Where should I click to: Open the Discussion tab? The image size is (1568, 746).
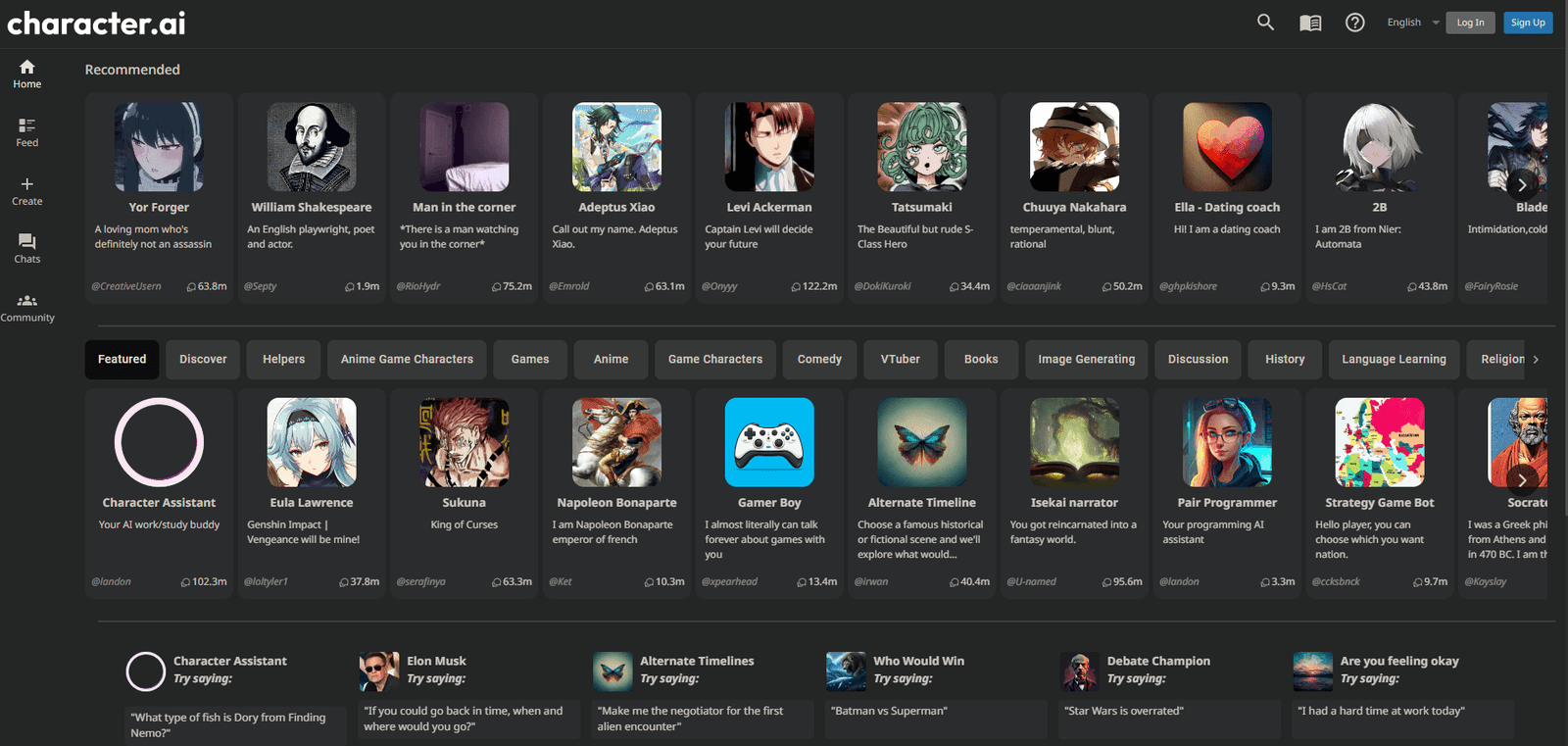click(x=1199, y=360)
